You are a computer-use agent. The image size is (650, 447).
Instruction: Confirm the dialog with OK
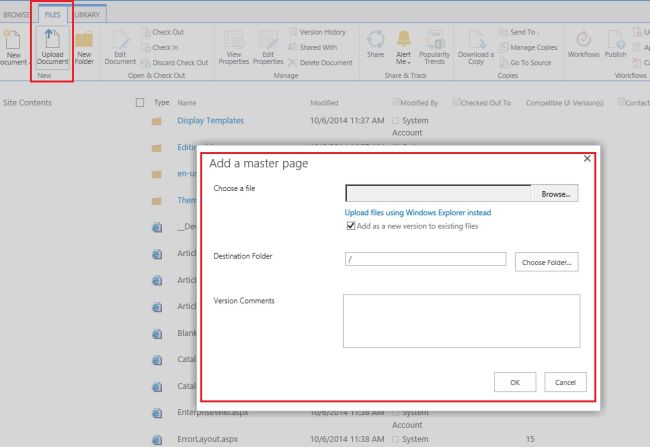(515, 382)
